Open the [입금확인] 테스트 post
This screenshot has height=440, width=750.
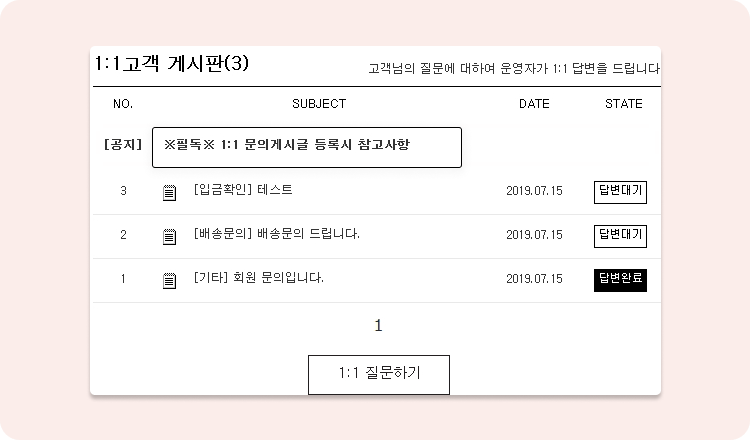[243, 190]
